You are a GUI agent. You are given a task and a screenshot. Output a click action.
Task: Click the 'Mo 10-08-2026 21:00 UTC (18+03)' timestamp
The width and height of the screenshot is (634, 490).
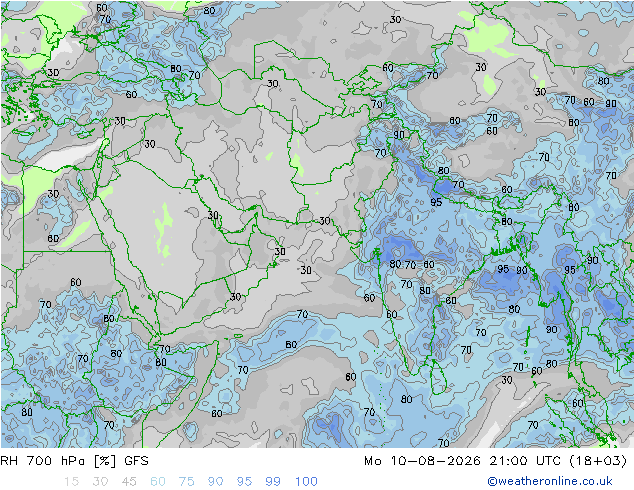pyautogui.click(x=495, y=461)
